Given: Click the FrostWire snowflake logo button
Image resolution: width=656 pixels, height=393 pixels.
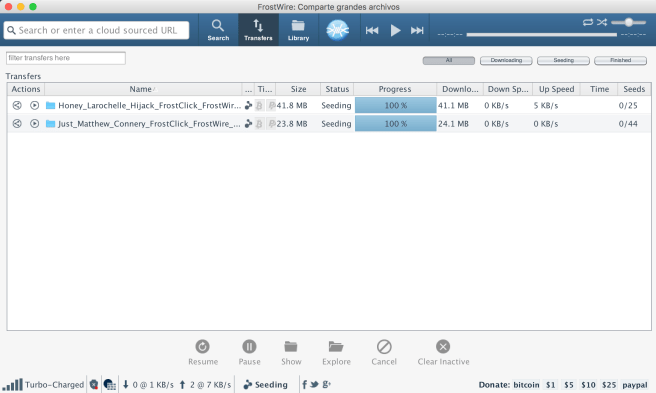Looking at the screenshot, I should (337, 30).
